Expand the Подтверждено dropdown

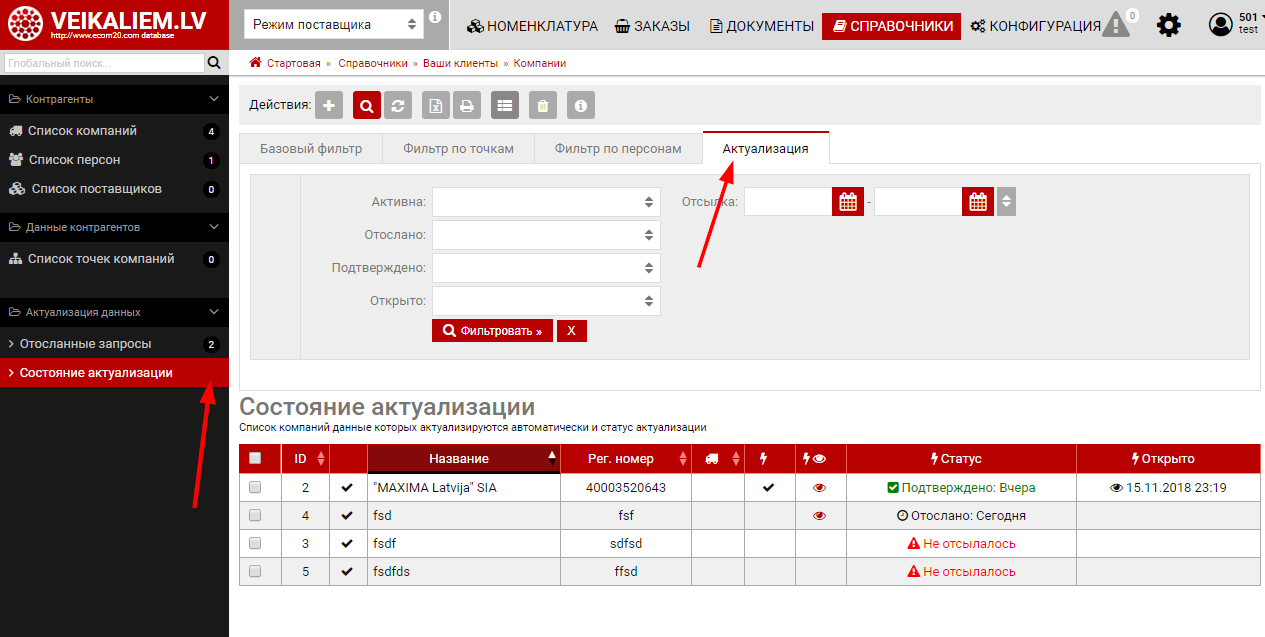546,268
